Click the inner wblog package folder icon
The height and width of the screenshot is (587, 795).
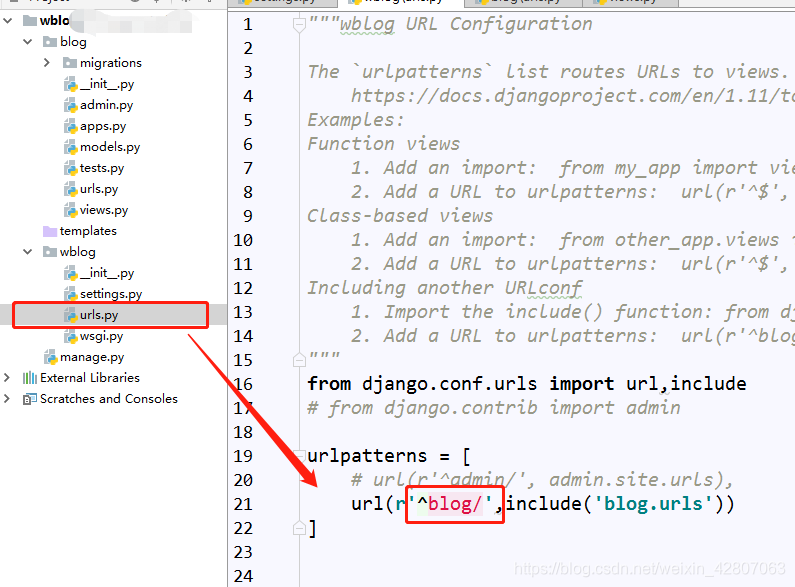(50, 252)
